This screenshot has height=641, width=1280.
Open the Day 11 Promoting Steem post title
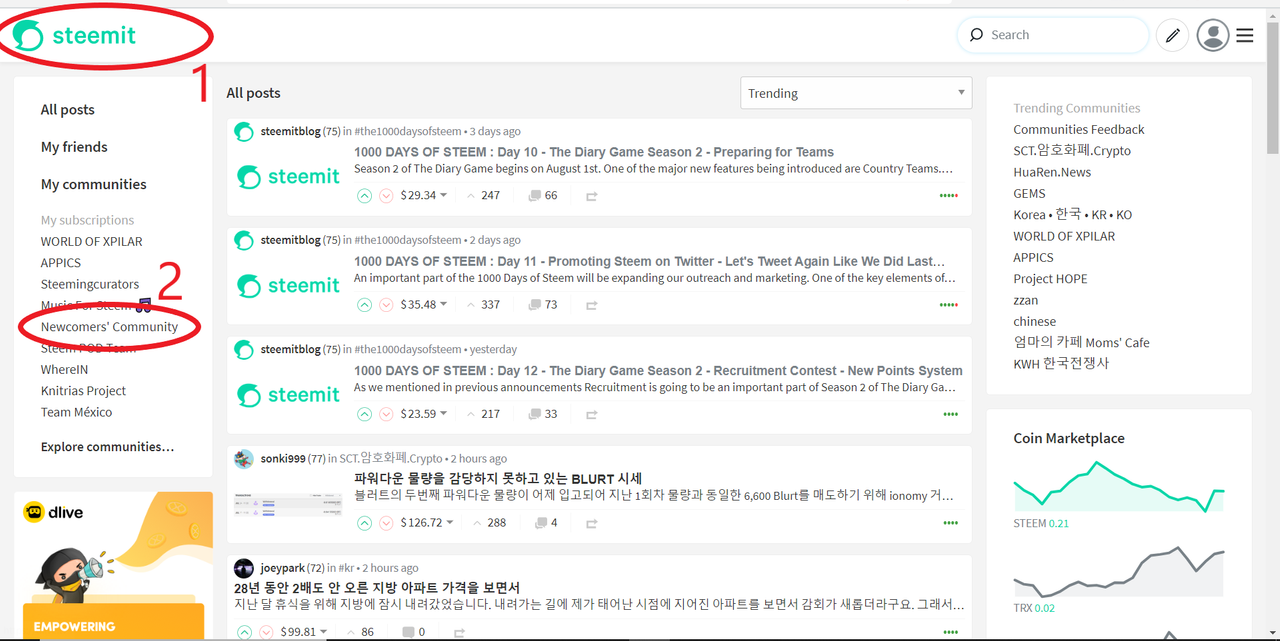point(650,261)
